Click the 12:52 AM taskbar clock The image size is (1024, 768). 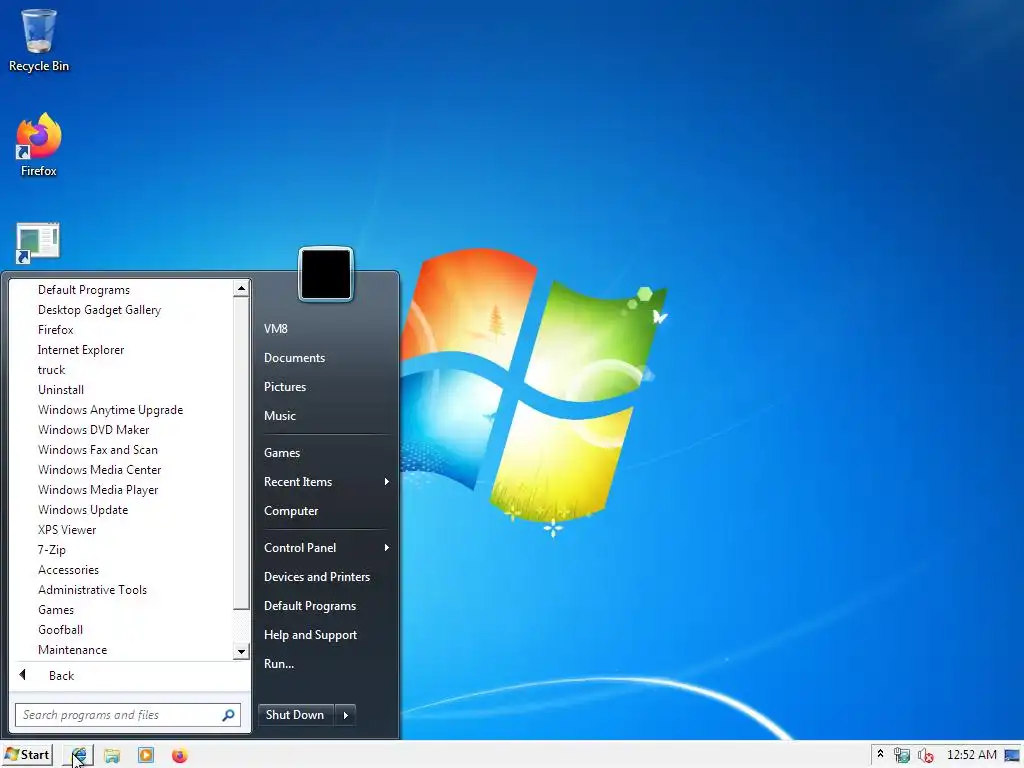[972, 755]
